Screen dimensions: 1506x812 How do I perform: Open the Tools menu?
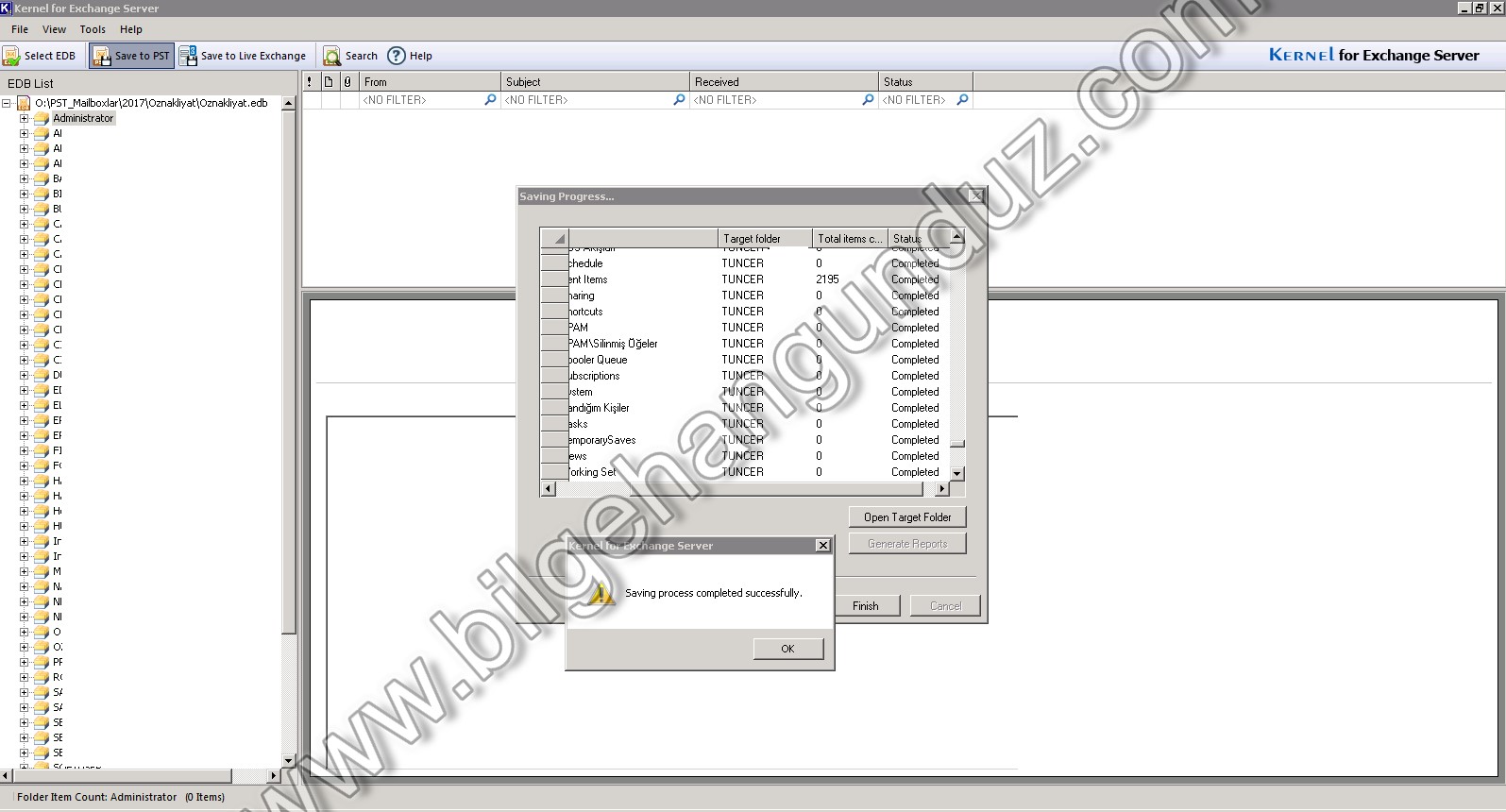pyautogui.click(x=93, y=29)
